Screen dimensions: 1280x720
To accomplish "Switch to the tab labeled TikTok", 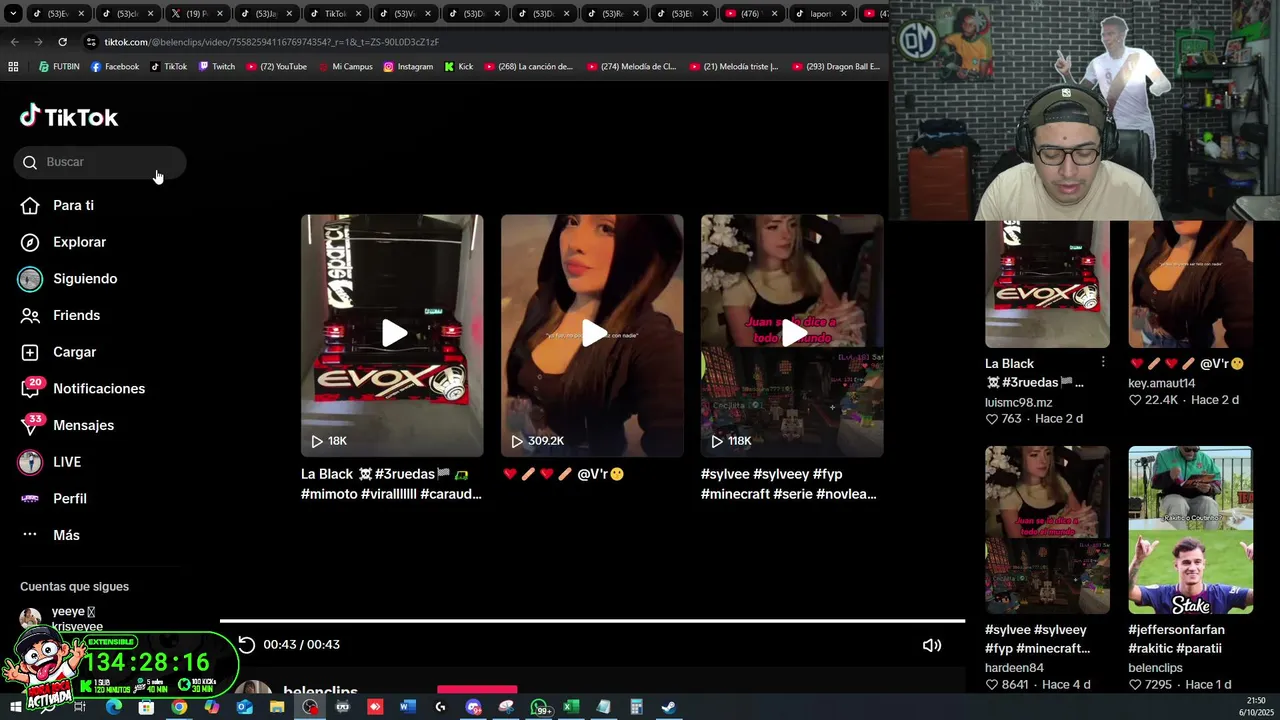I will pos(335,14).
